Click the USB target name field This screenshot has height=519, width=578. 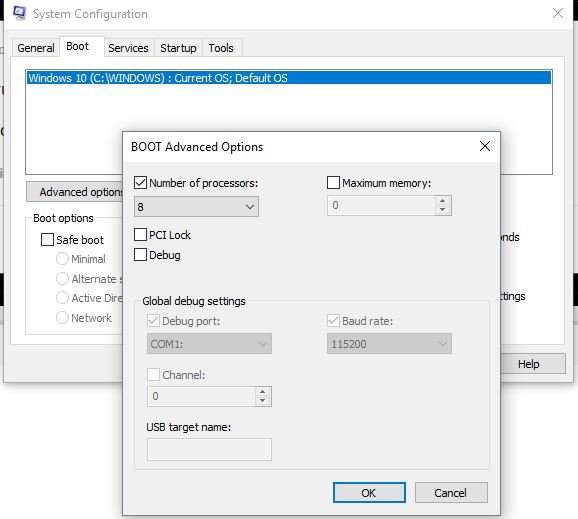[x=209, y=449]
